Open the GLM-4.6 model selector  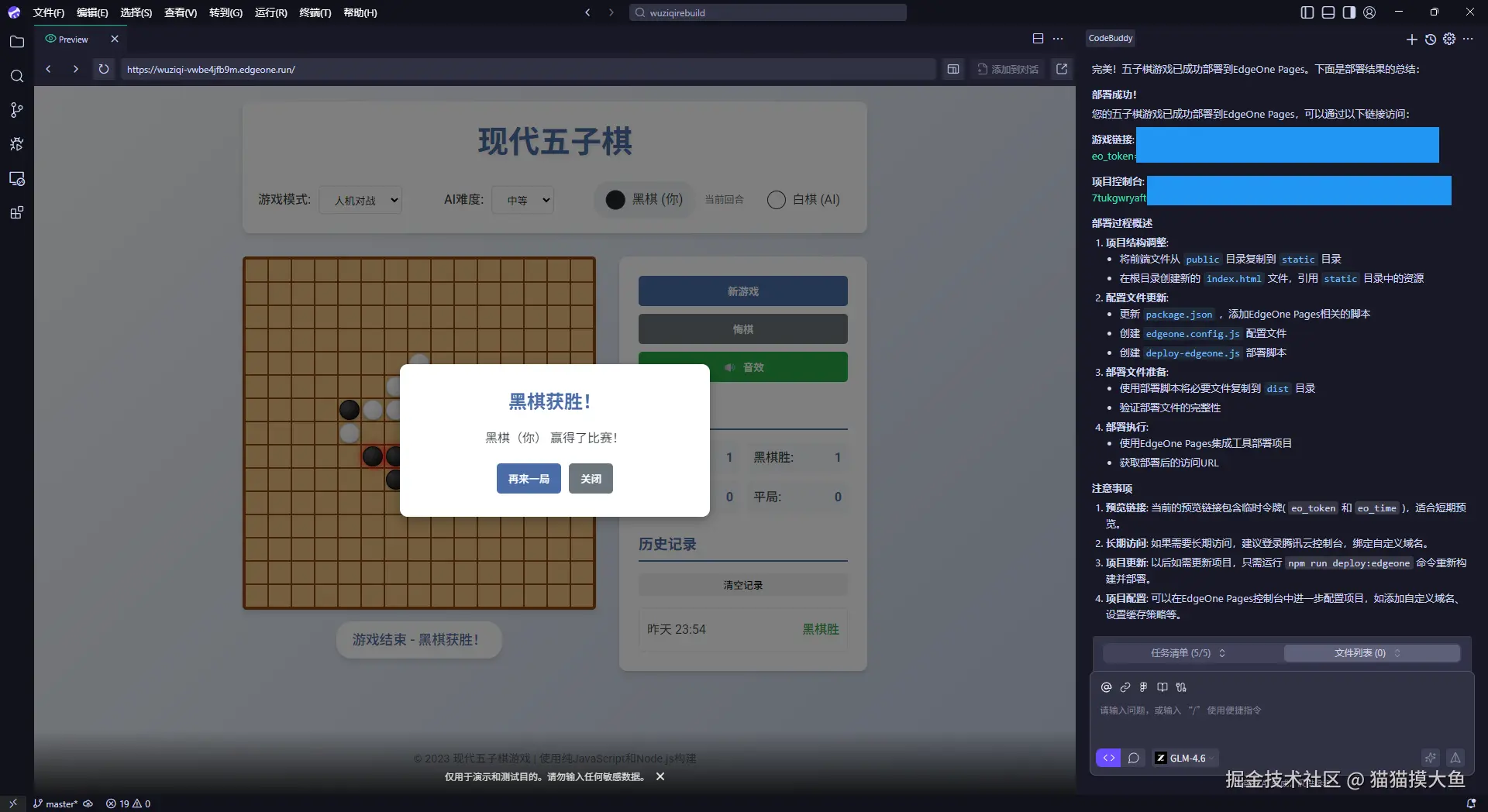[1185, 758]
